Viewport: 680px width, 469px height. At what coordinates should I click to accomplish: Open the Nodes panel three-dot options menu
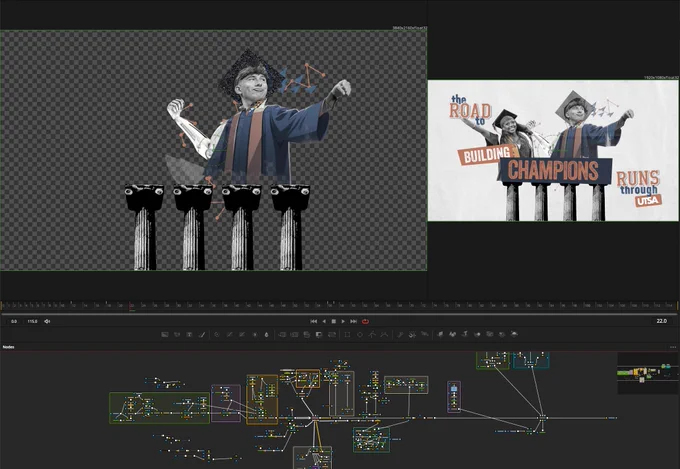coord(673,347)
